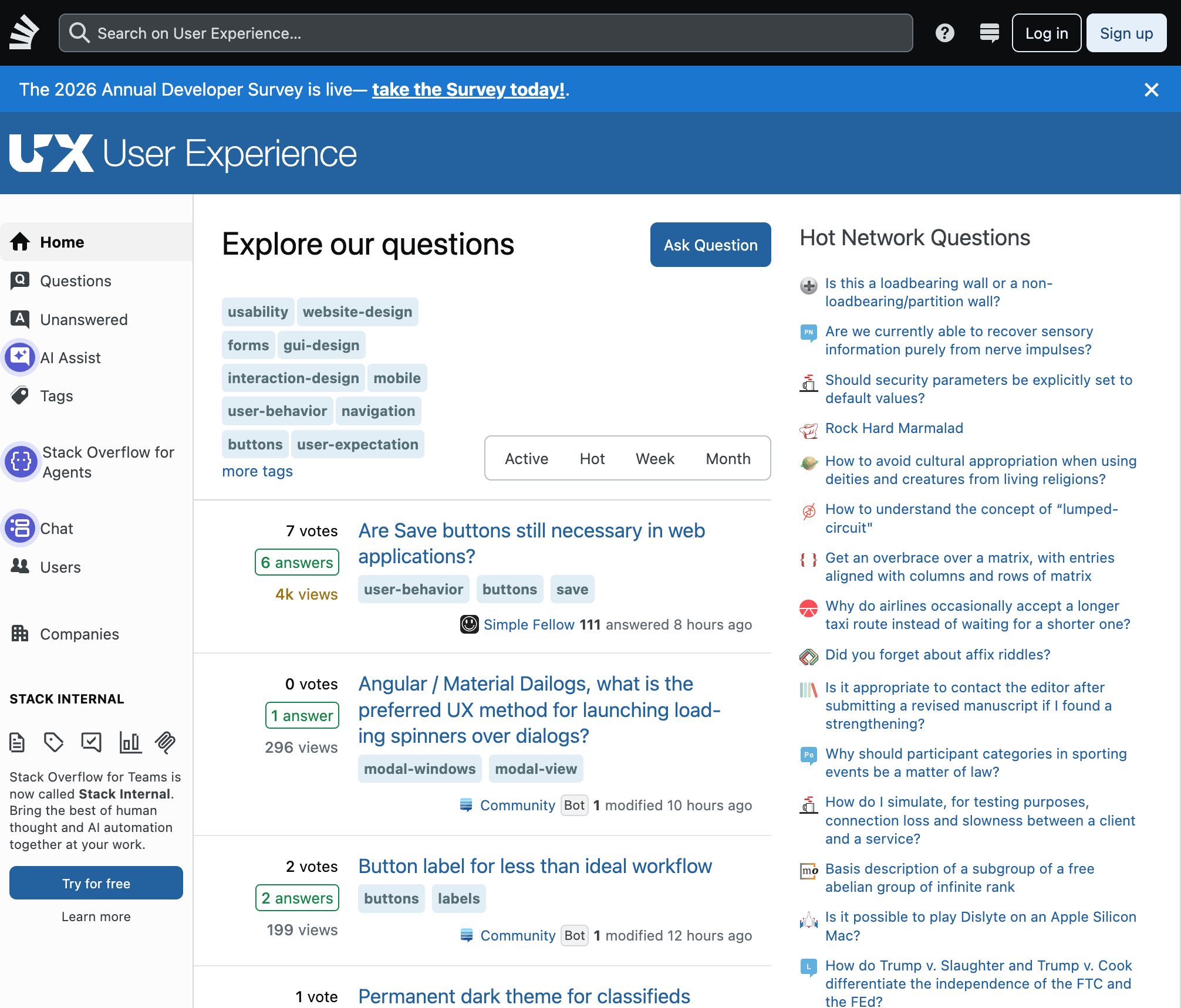Select site icon beside lumped-circuit question
The width and height of the screenshot is (1181, 1008).
(809, 512)
